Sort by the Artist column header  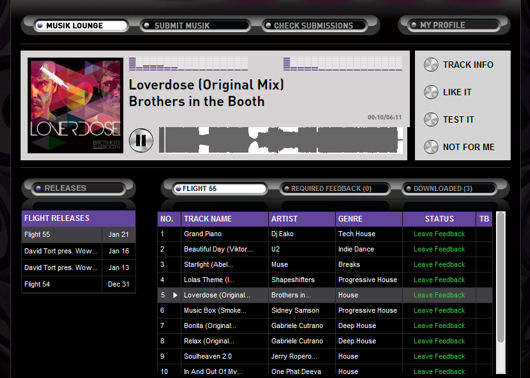coord(302,219)
